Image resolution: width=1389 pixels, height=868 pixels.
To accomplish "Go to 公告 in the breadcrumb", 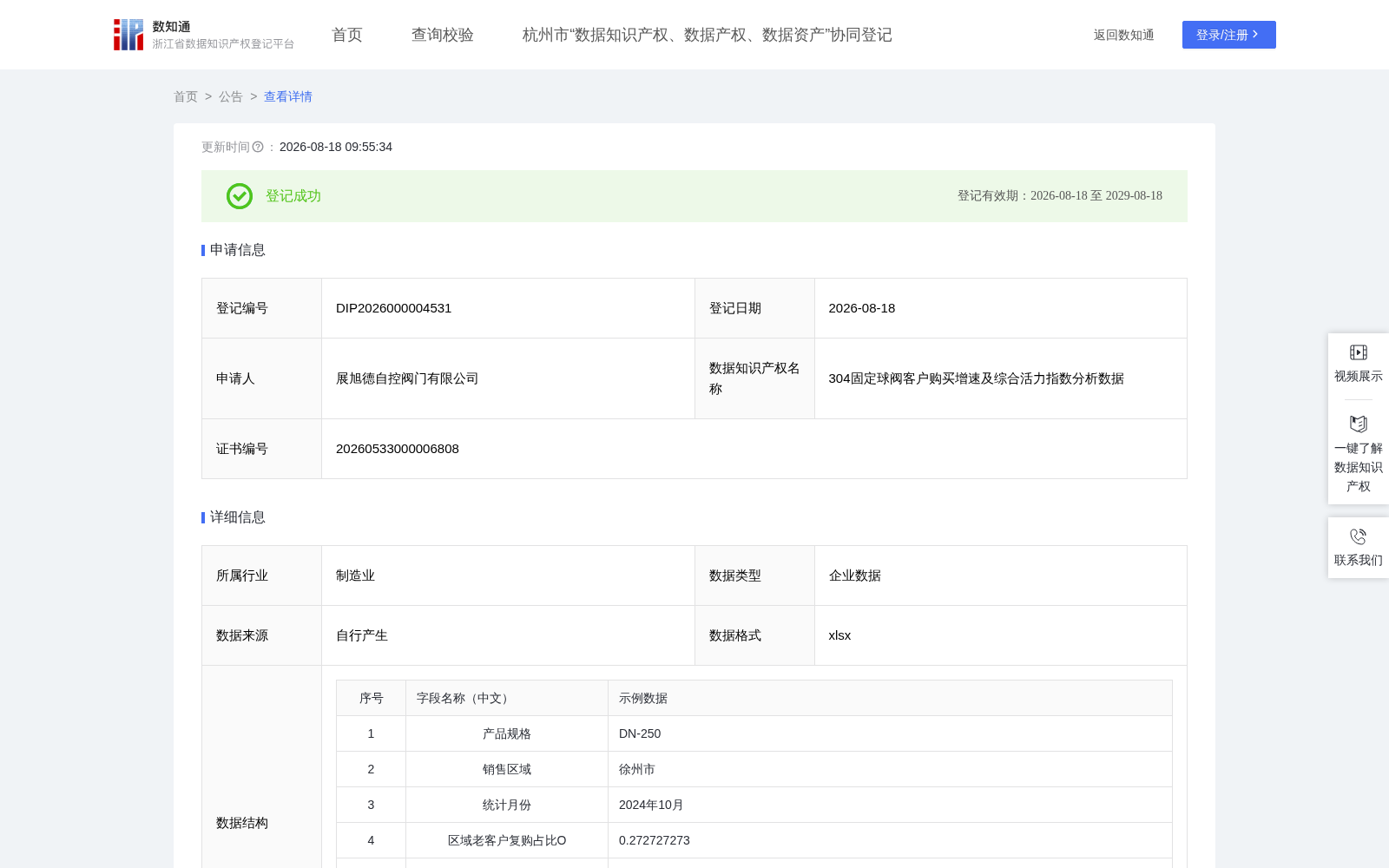I will 231,96.
